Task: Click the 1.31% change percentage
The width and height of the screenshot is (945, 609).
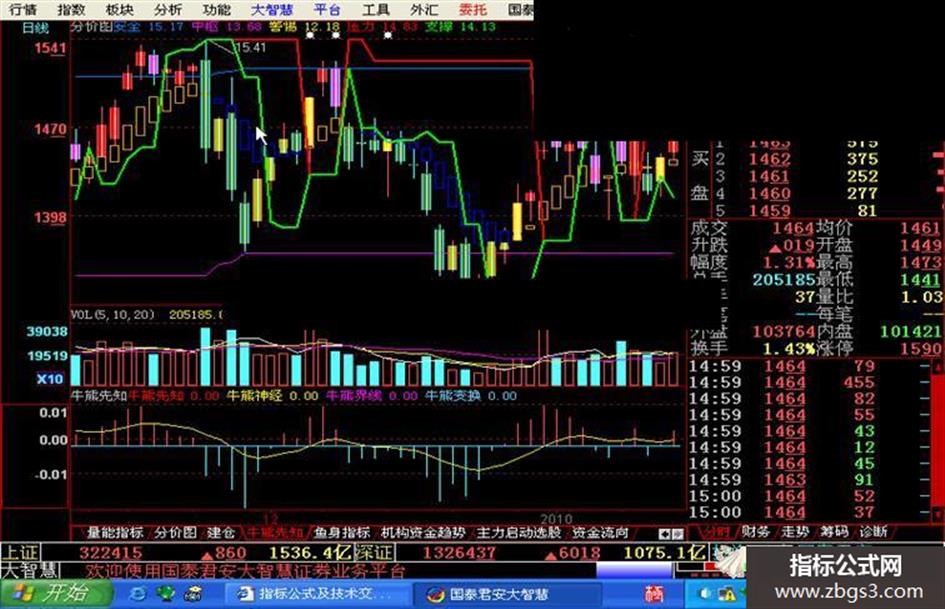Action: [788, 263]
